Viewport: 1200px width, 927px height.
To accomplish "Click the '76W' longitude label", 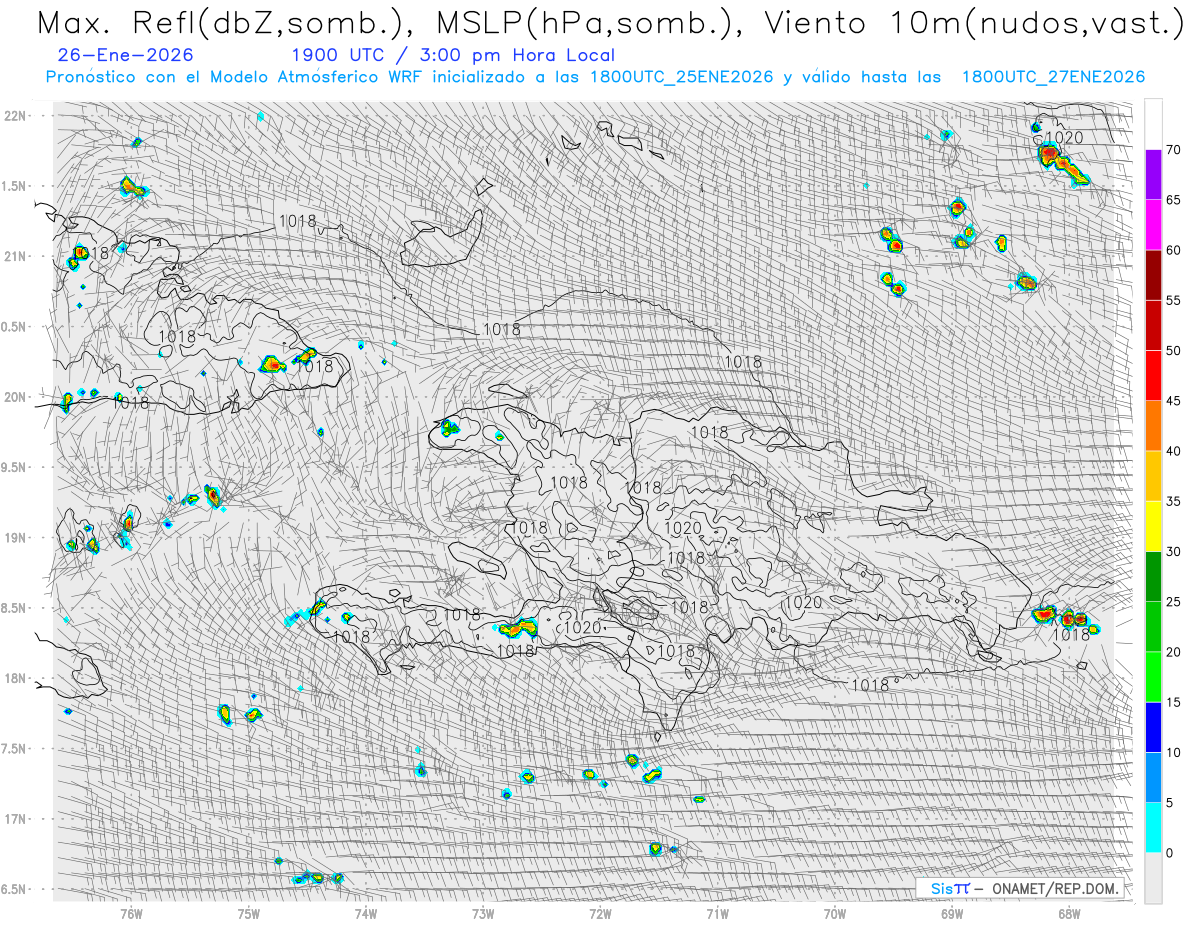I will [x=131, y=912].
